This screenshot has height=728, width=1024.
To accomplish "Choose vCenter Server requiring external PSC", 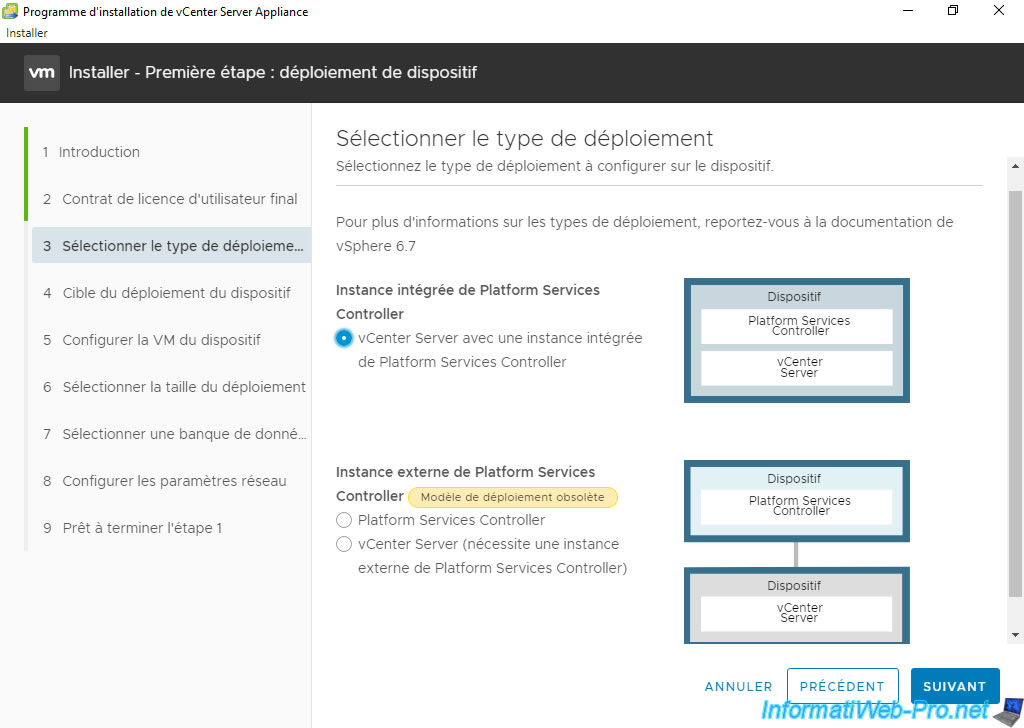I will pos(344,545).
